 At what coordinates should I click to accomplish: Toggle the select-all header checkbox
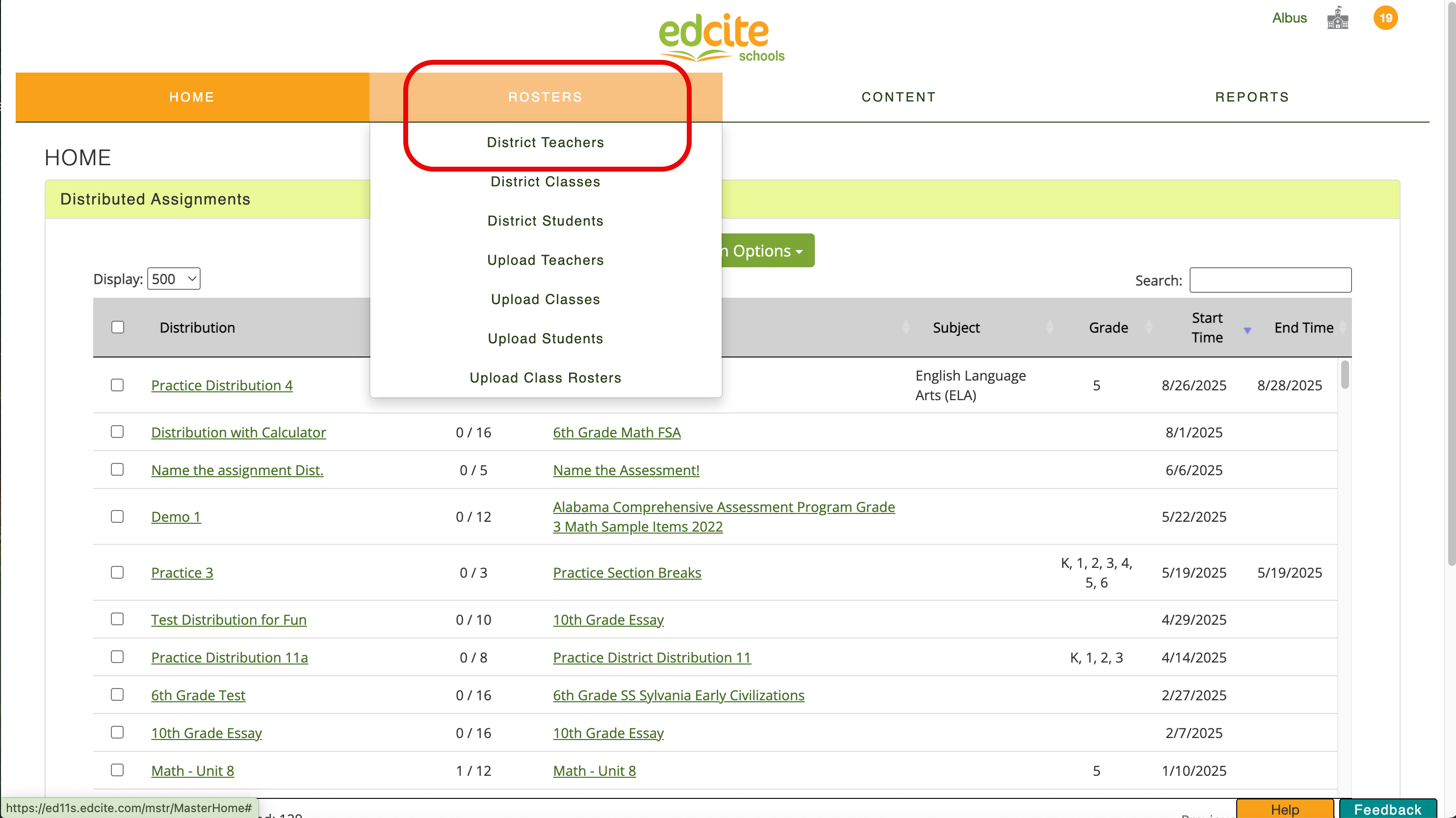pos(118,328)
